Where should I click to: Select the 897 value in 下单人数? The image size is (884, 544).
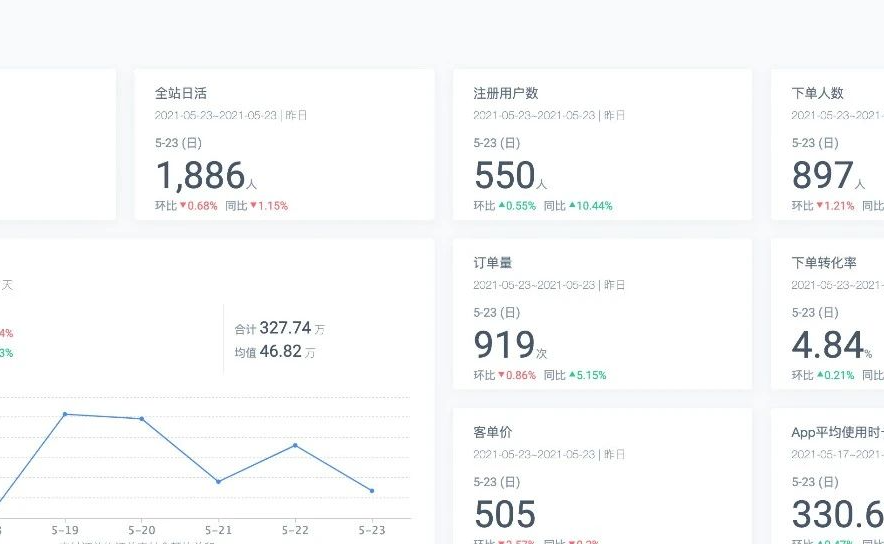(823, 175)
